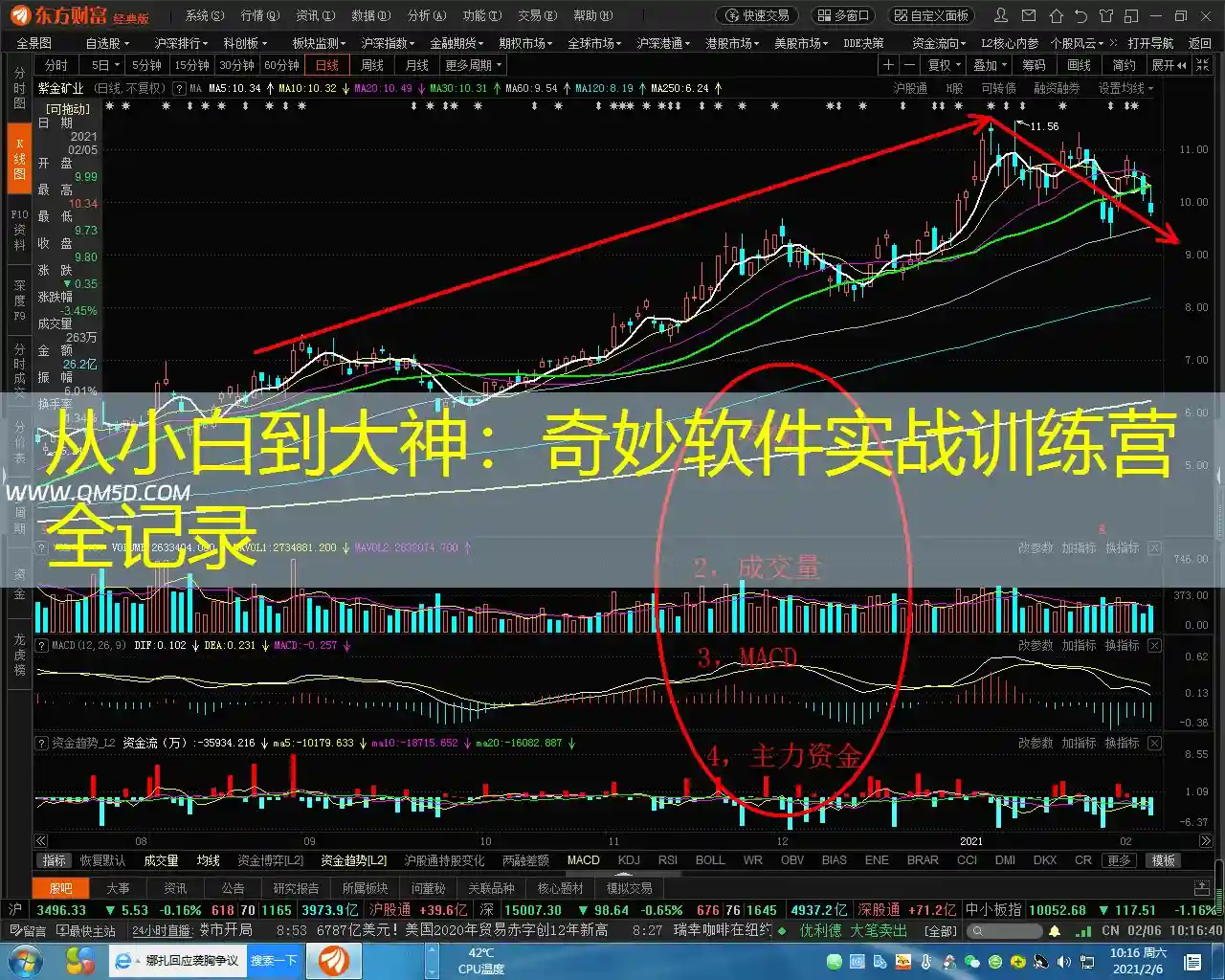The image size is (1225, 980).
Task: Click 筹码 button on chart toolbar
Action: (x=1034, y=65)
